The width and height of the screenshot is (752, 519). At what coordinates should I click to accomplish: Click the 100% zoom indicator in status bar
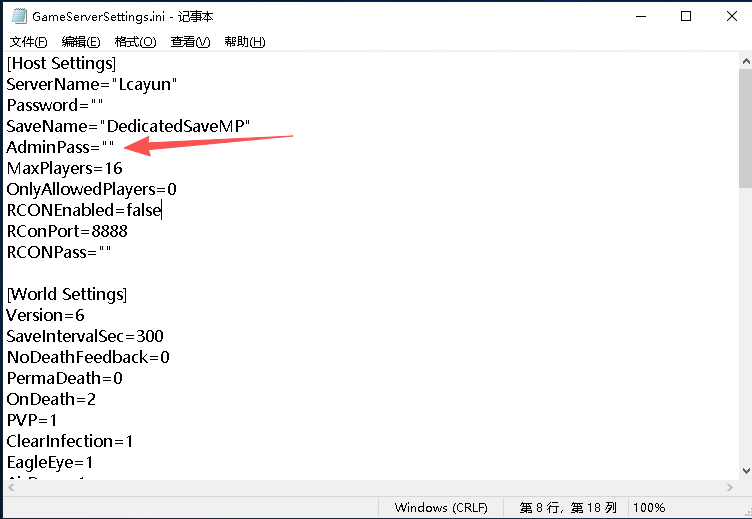[x=650, y=508]
